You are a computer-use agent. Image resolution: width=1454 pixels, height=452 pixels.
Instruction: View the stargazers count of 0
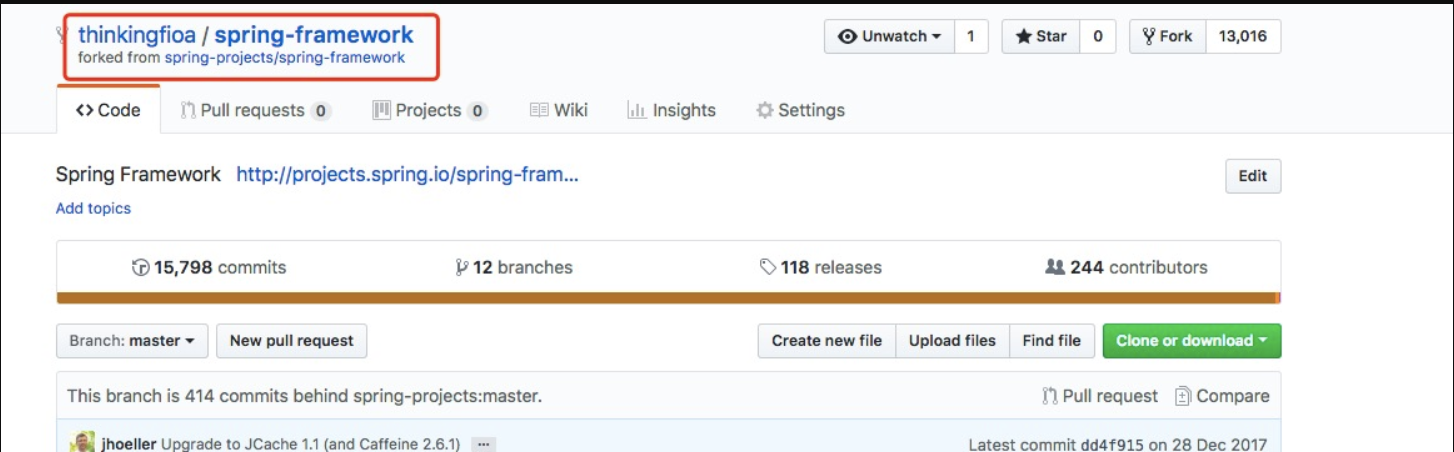click(x=1097, y=37)
